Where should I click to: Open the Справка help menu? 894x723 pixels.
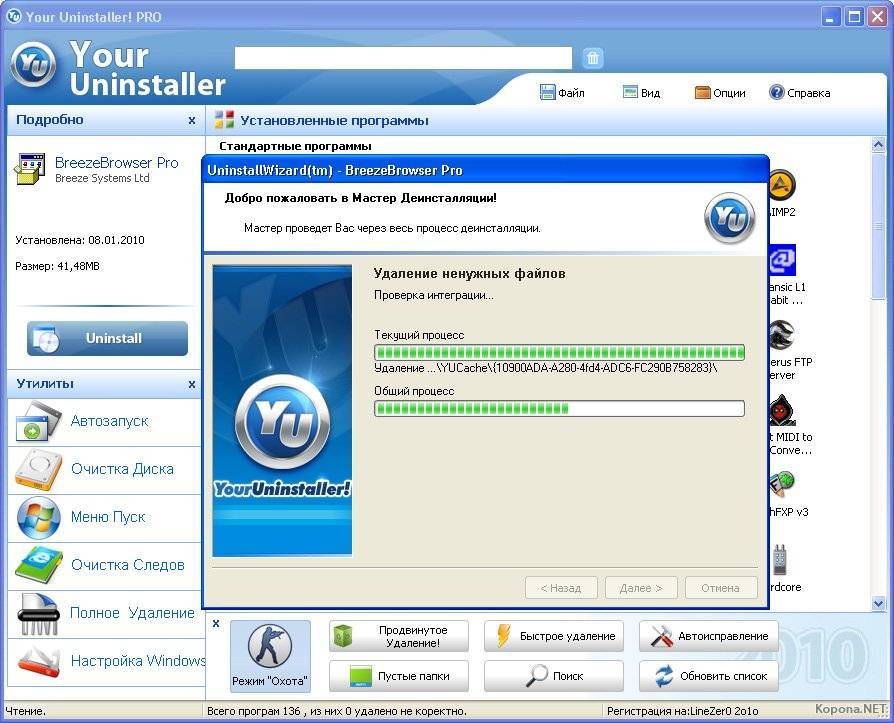799,92
